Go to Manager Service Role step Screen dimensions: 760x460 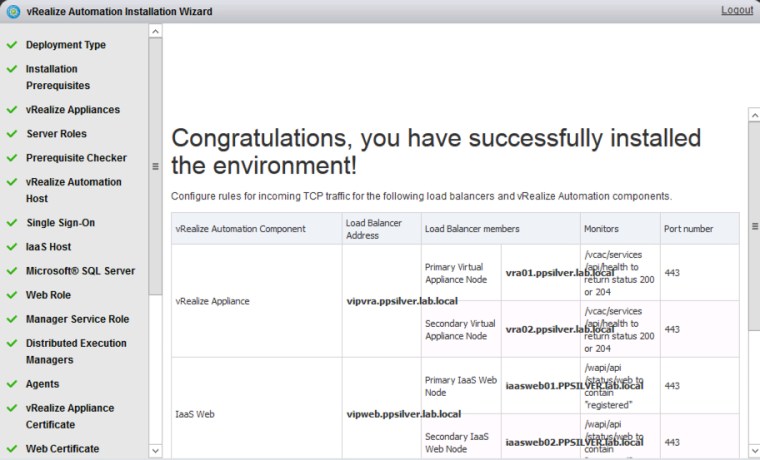click(x=77, y=319)
